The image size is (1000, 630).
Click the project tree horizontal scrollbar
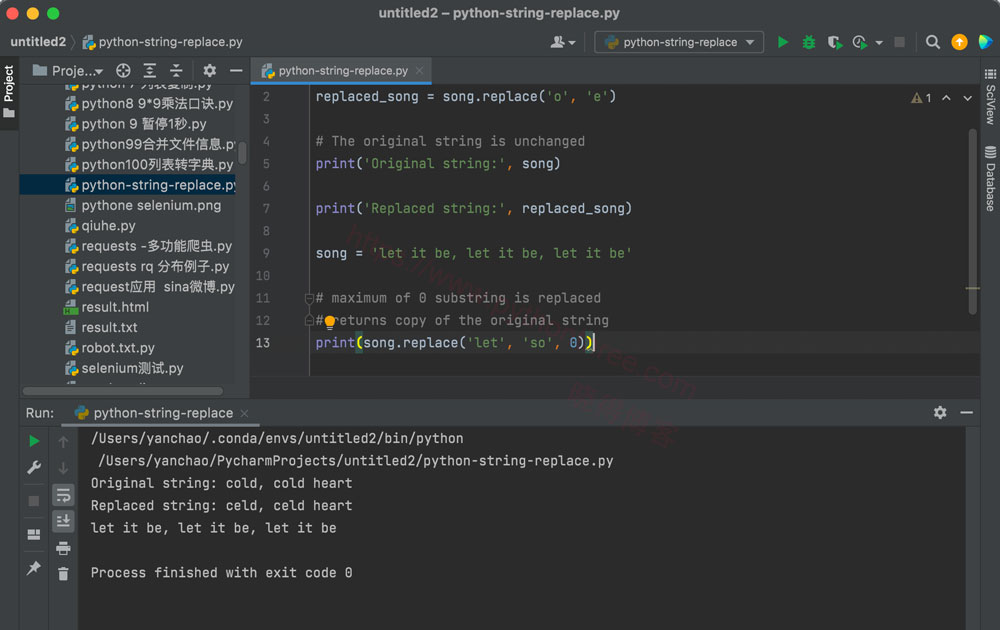pyautogui.click(x=122, y=391)
